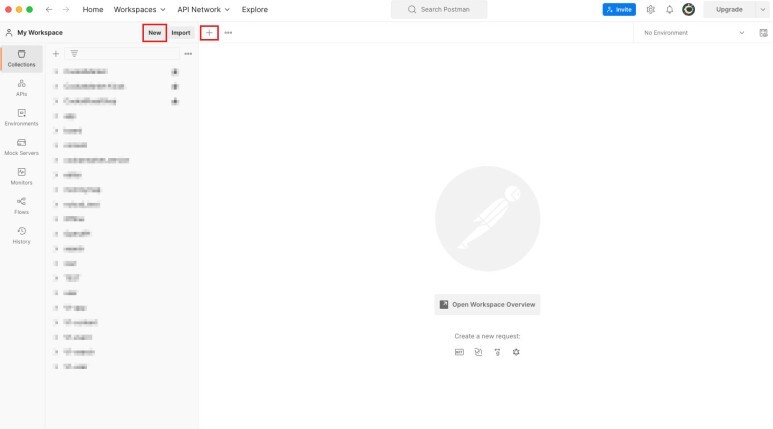This screenshot has height=429, width=773.
Task: Click Open Workspace Overview
Action: pyautogui.click(x=487, y=305)
